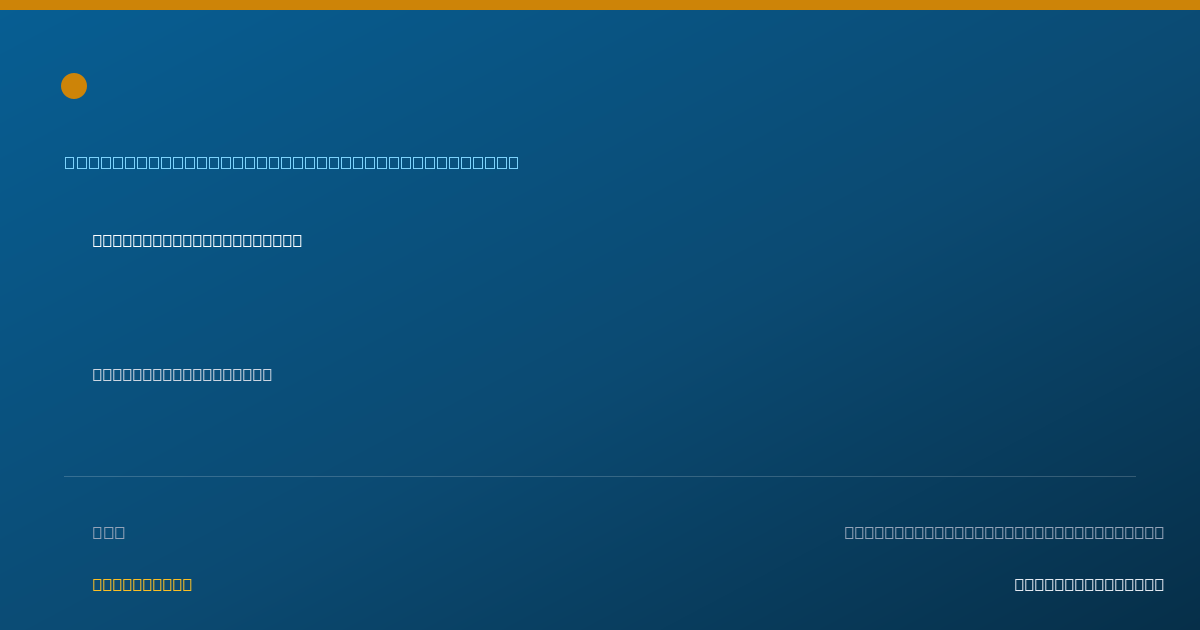
Task: Select the longest gray footer caption line
Action: click(1004, 532)
